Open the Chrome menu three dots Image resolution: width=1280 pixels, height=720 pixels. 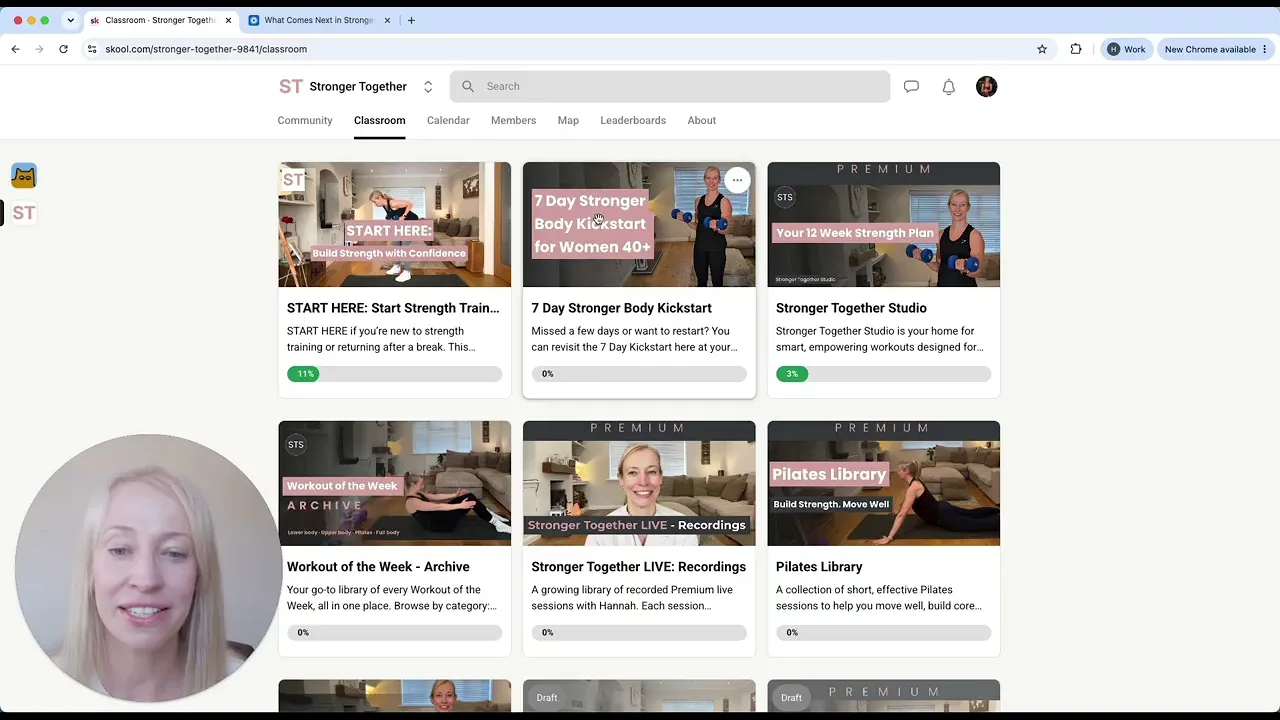1266,49
